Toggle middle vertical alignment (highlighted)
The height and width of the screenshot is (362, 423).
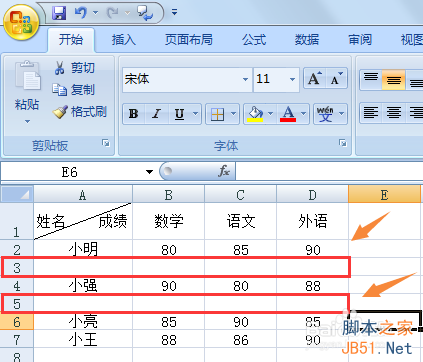click(x=394, y=79)
